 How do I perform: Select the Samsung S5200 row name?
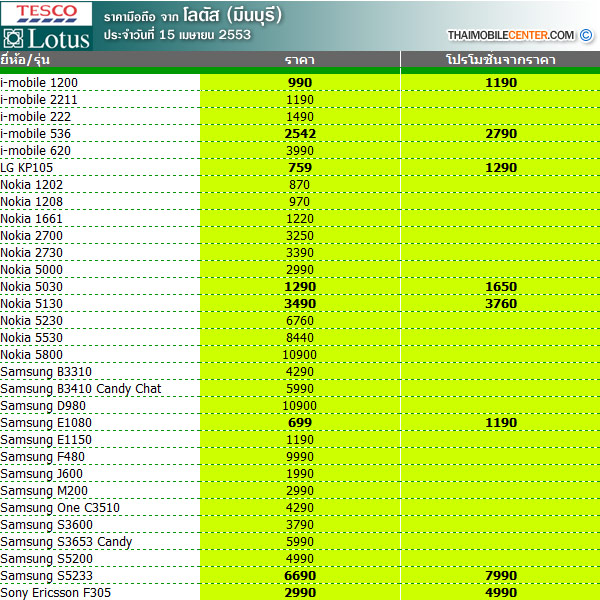pos(47,559)
